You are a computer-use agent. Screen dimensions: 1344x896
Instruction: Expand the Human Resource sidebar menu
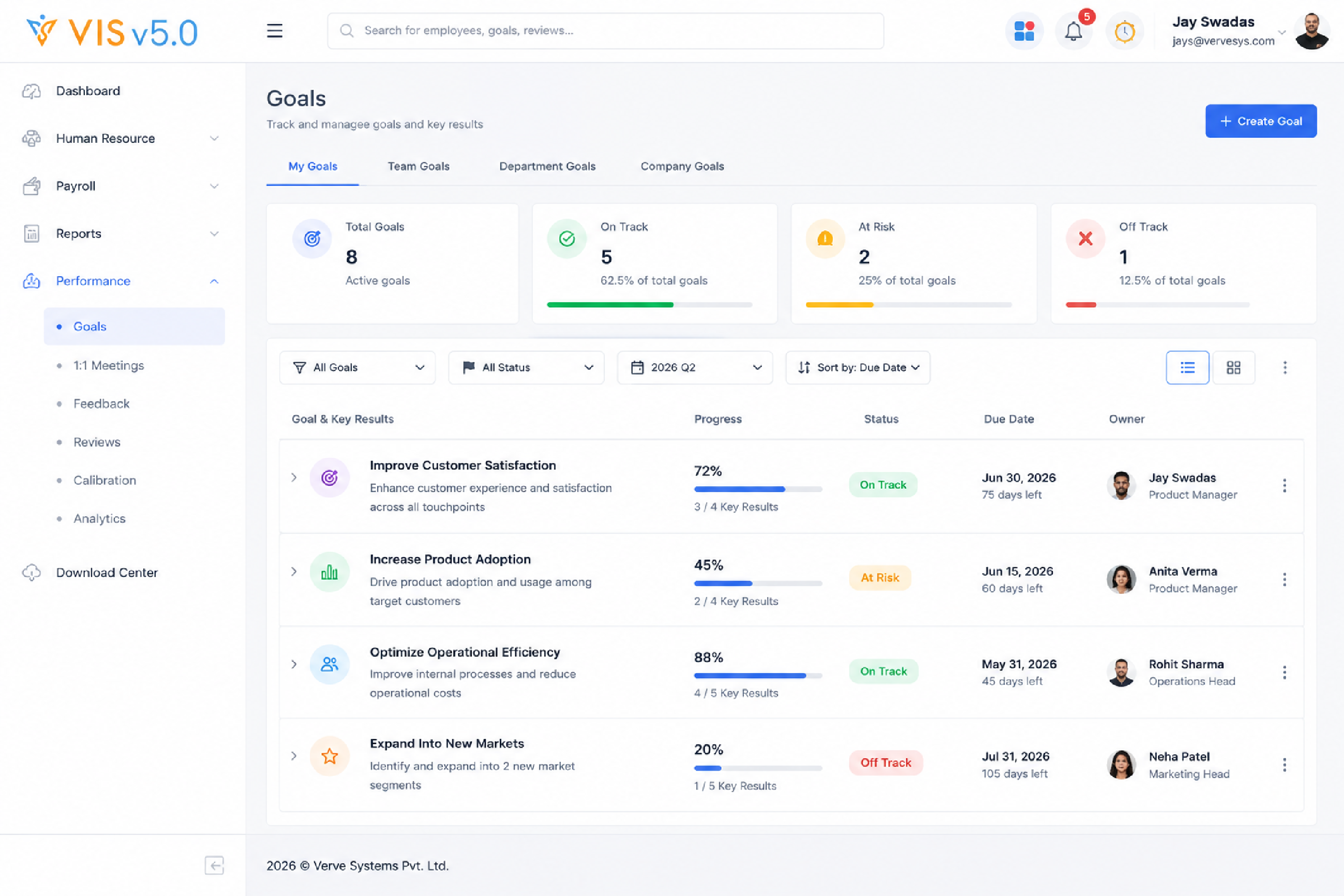(x=121, y=138)
